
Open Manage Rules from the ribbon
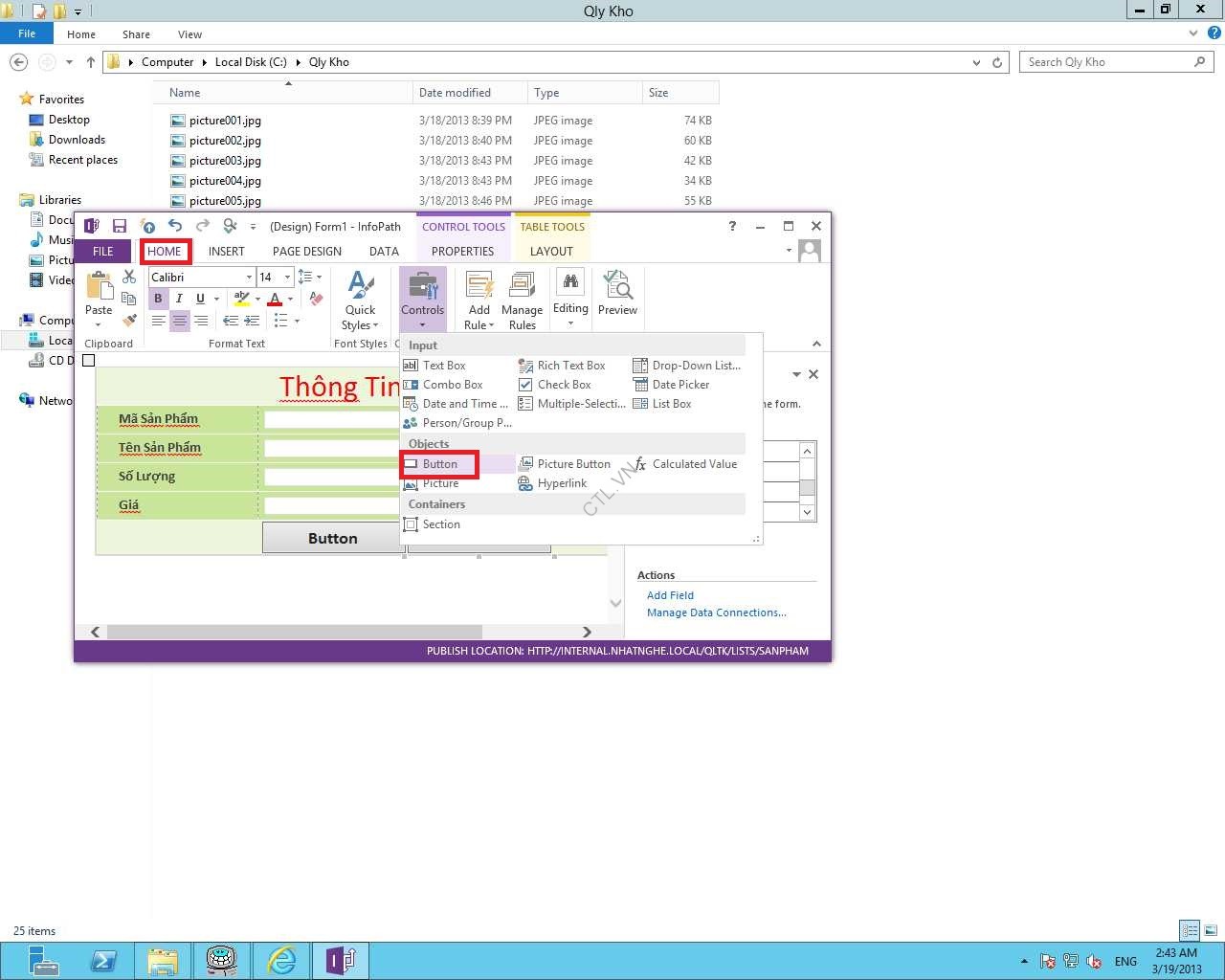click(x=522, y=301)
